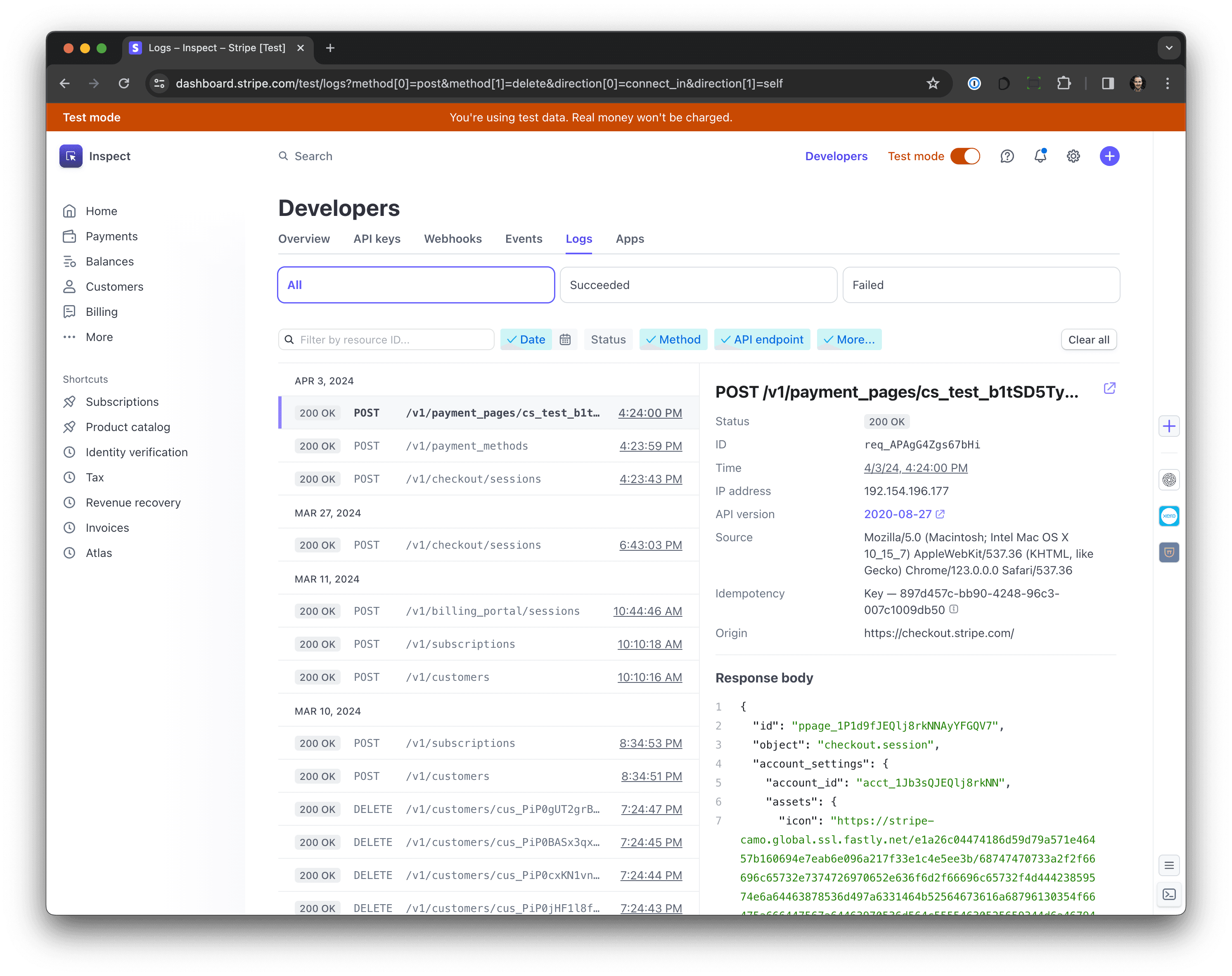The height and width of the screenshot is (976, 1232).
Task: Select the Logs tab
Action: (x=579, y=239)
